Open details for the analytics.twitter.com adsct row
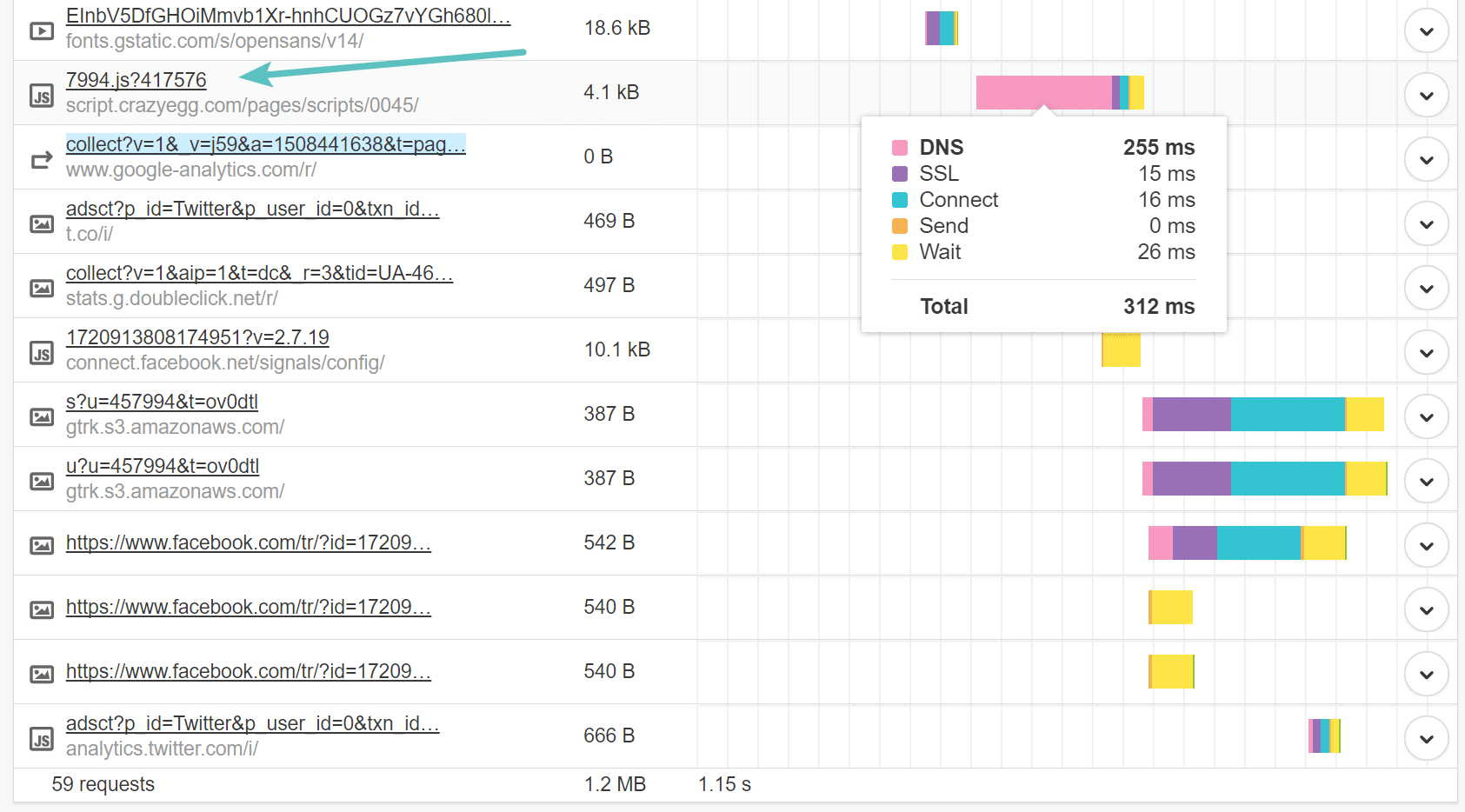The width and height of the screenshot is (1465, 812). [x=1427, y=738]
